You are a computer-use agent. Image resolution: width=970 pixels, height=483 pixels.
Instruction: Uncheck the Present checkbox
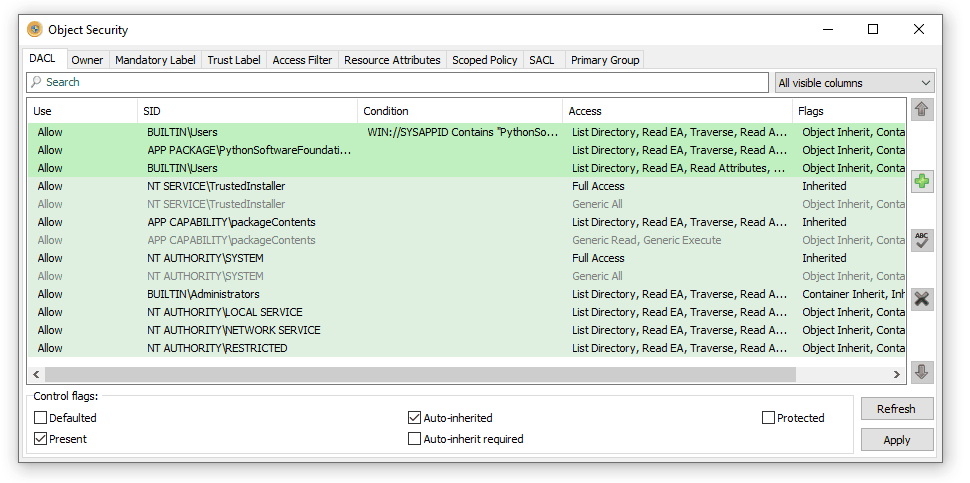(40, 438)
